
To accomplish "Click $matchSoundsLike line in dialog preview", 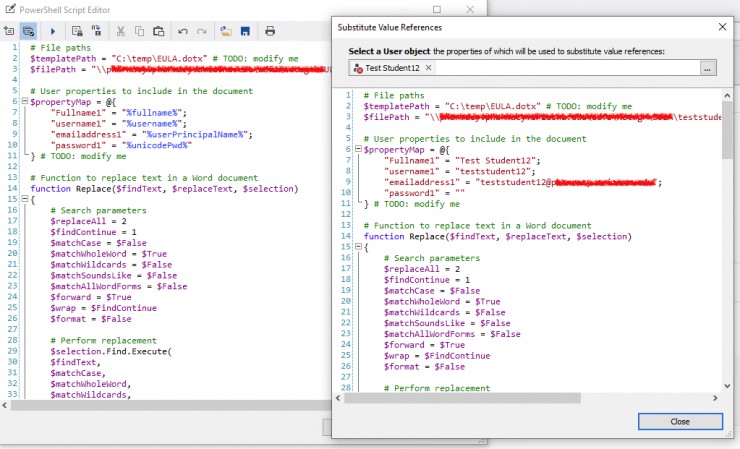I will click(447, 323).
